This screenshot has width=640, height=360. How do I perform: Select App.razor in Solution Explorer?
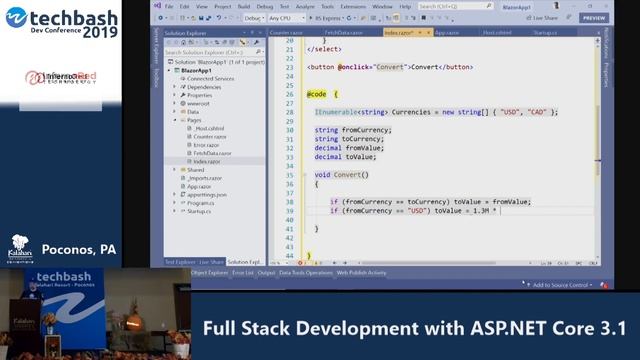tap(199, 187)
